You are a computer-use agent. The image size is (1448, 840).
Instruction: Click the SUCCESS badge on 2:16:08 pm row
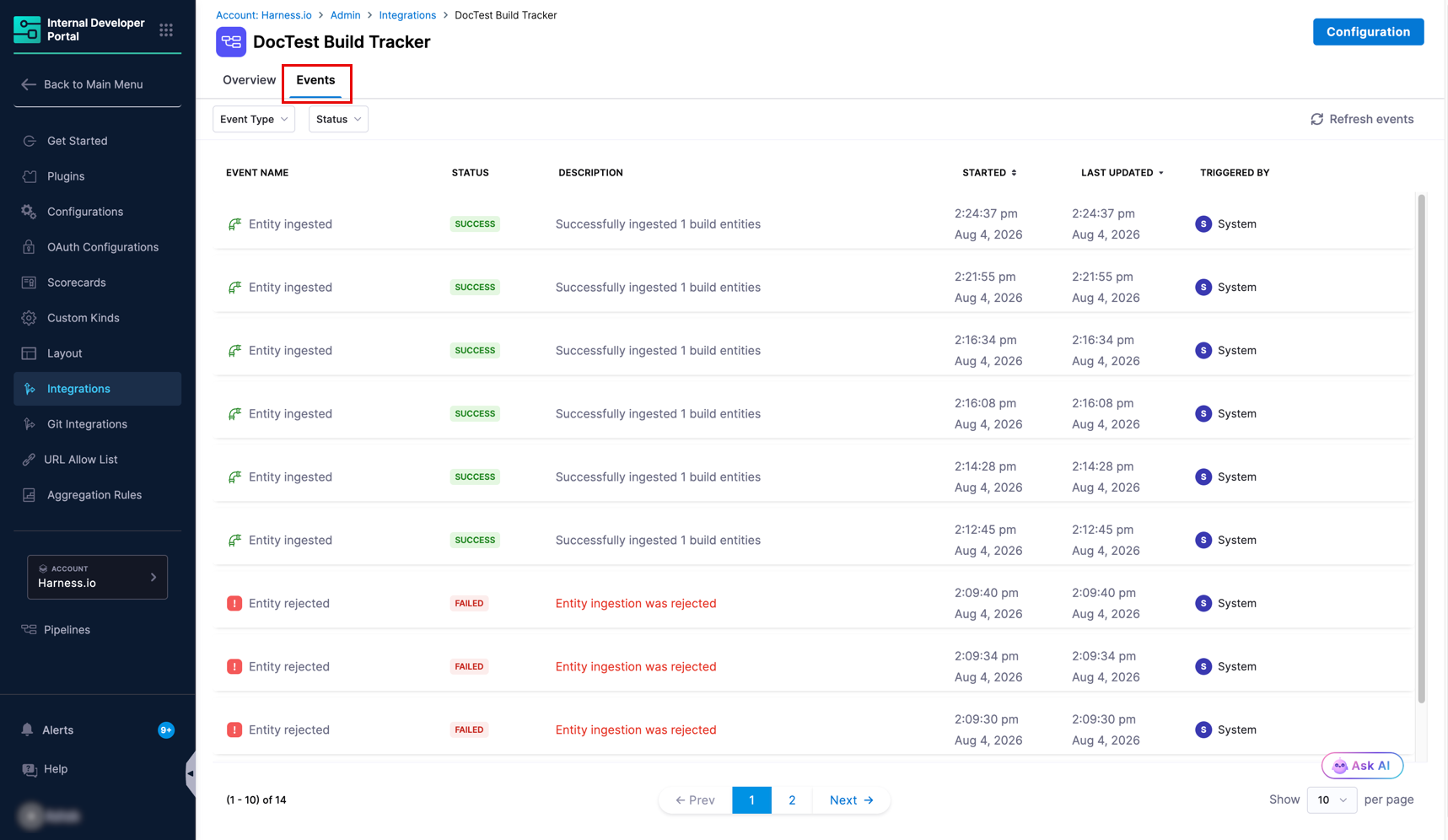coord(475,413)
